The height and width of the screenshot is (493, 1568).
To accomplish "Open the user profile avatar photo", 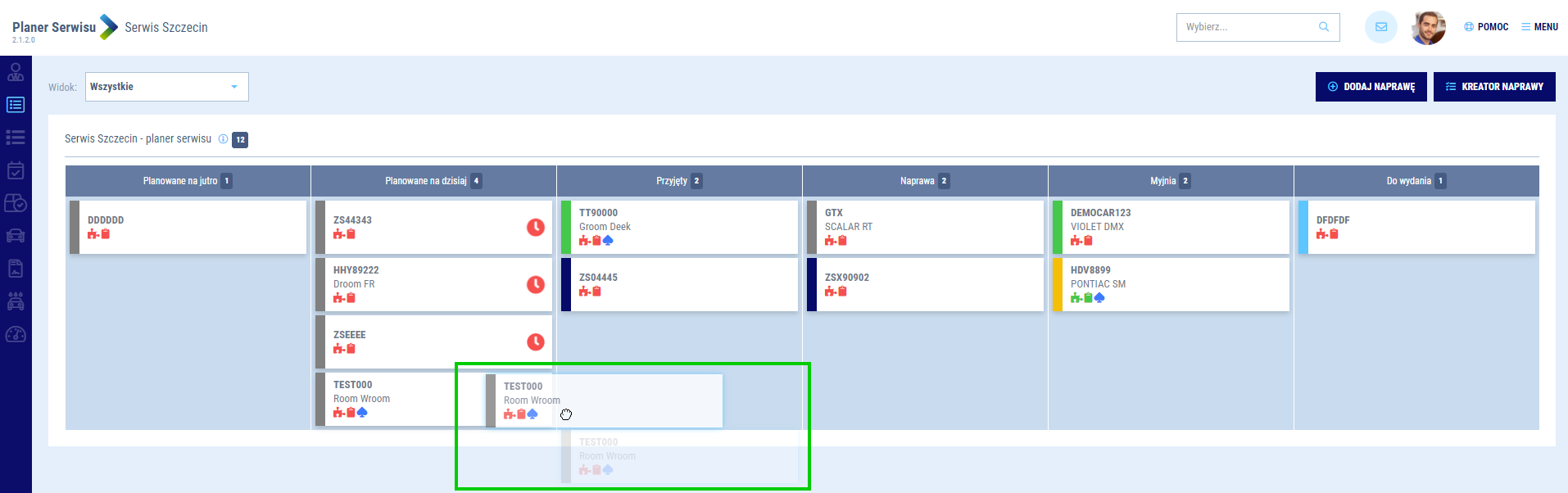I will click(1428, 28).
